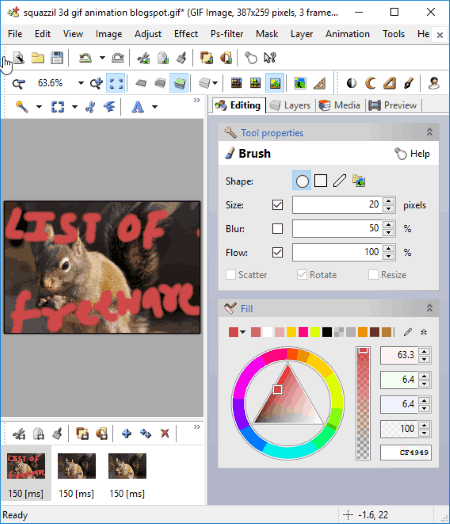450x524 pixels.
Task: Increase brush Size with the up spinner
Action: point(388,201)
